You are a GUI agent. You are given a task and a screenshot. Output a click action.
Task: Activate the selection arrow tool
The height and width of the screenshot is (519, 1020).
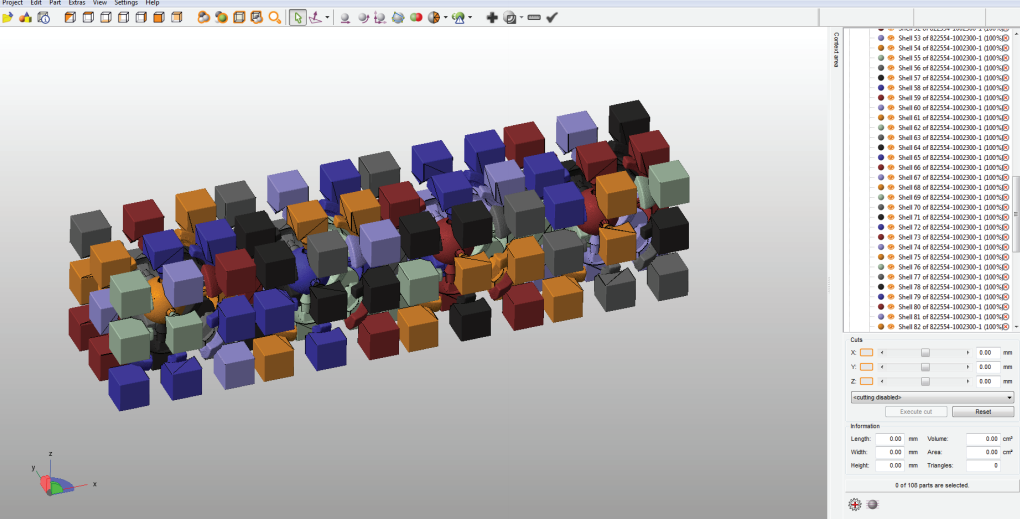[x=298, y=17]
